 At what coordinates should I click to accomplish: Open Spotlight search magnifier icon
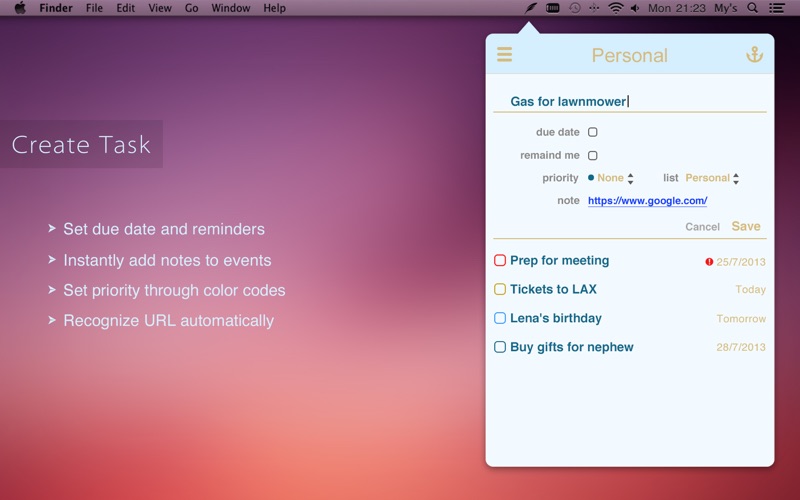coord(753,8)
